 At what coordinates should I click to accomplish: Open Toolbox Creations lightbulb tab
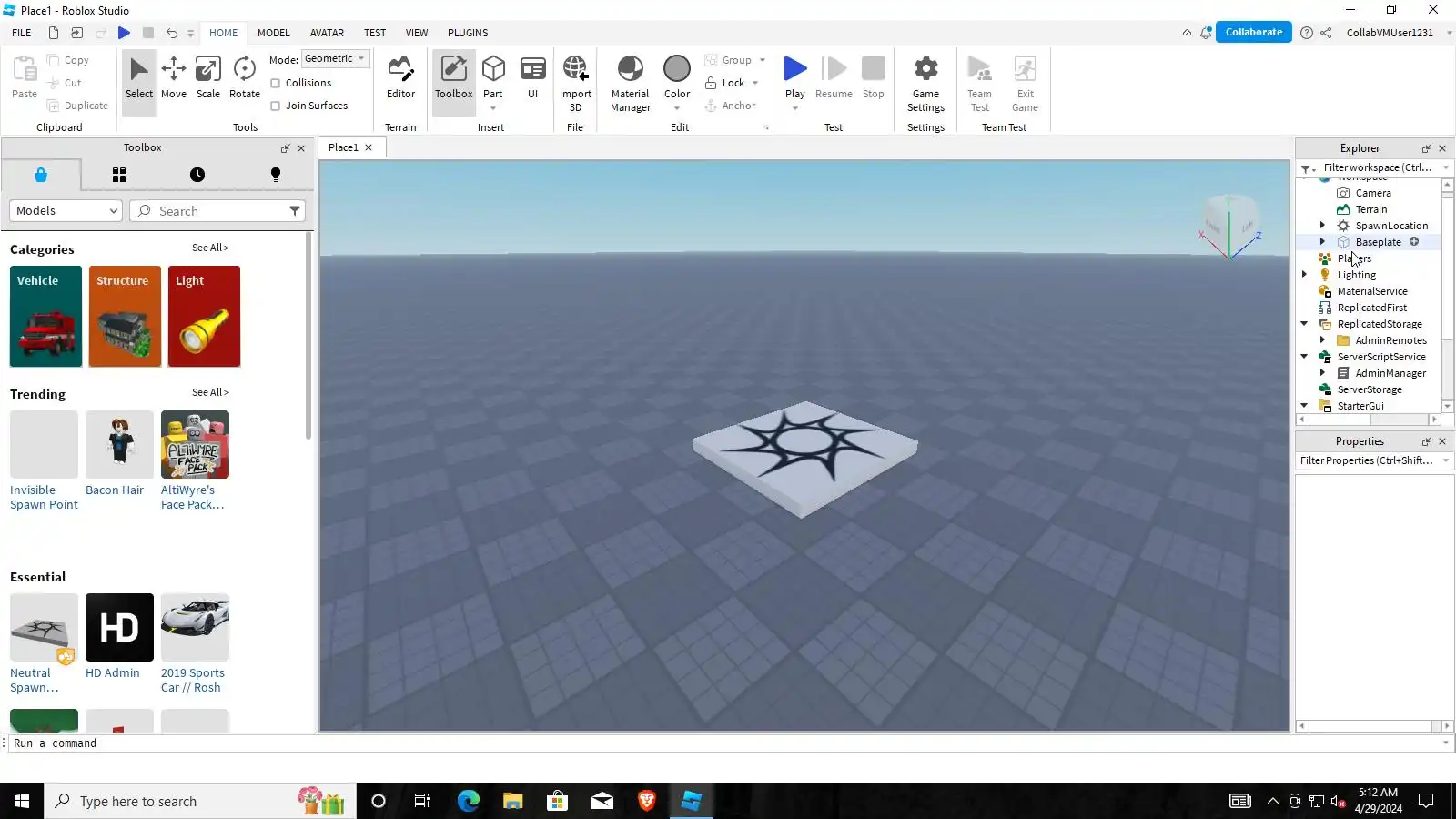tap(276, 175)
